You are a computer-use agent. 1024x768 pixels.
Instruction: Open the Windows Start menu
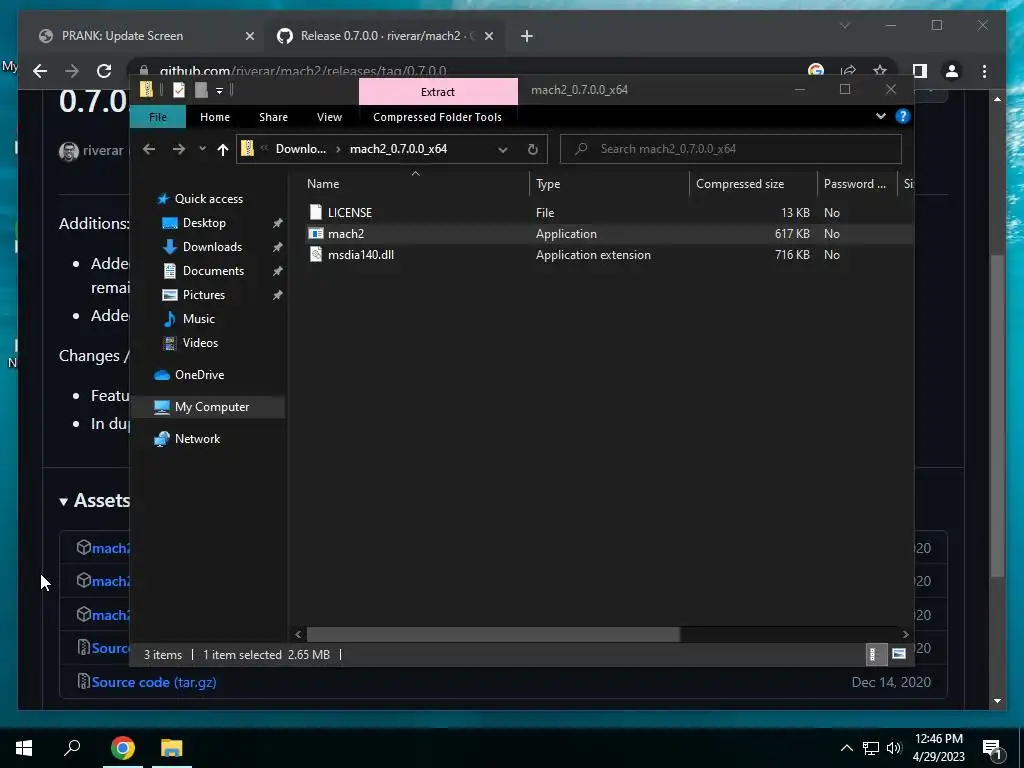(24, 748)
